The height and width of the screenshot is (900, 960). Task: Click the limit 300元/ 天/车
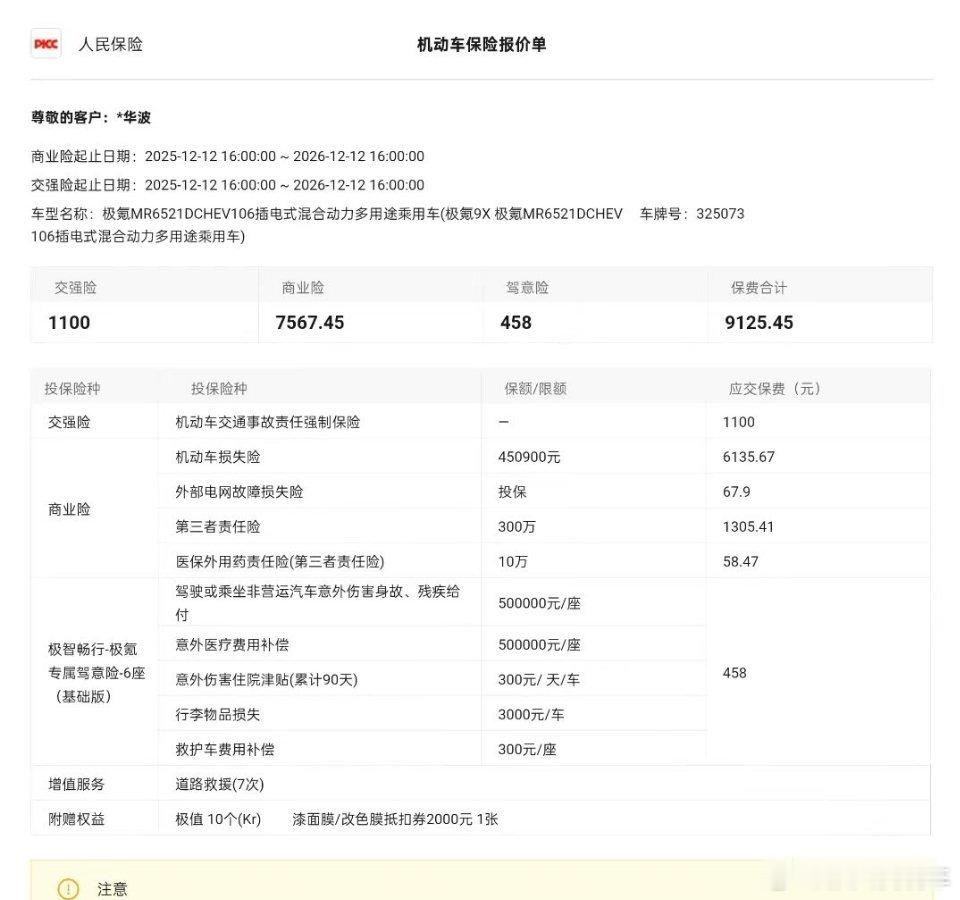tap(539, 680)
